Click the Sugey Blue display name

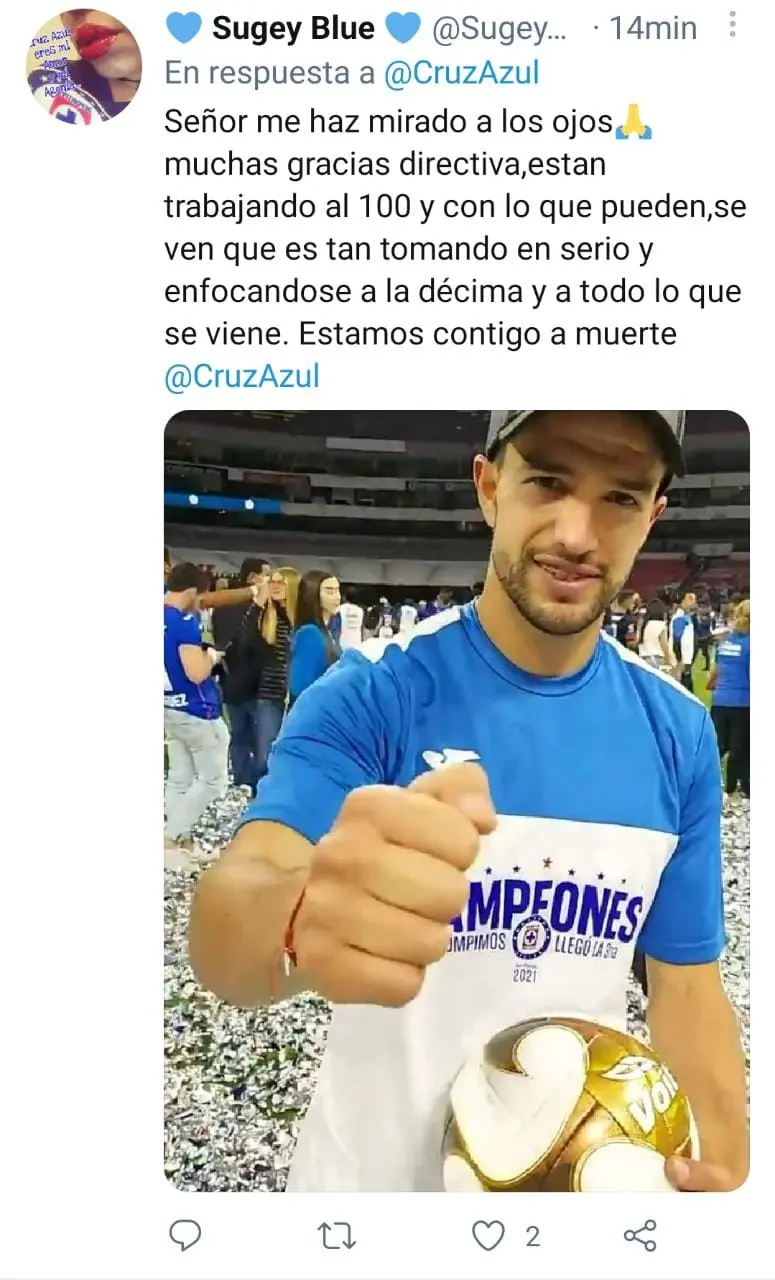293,28
